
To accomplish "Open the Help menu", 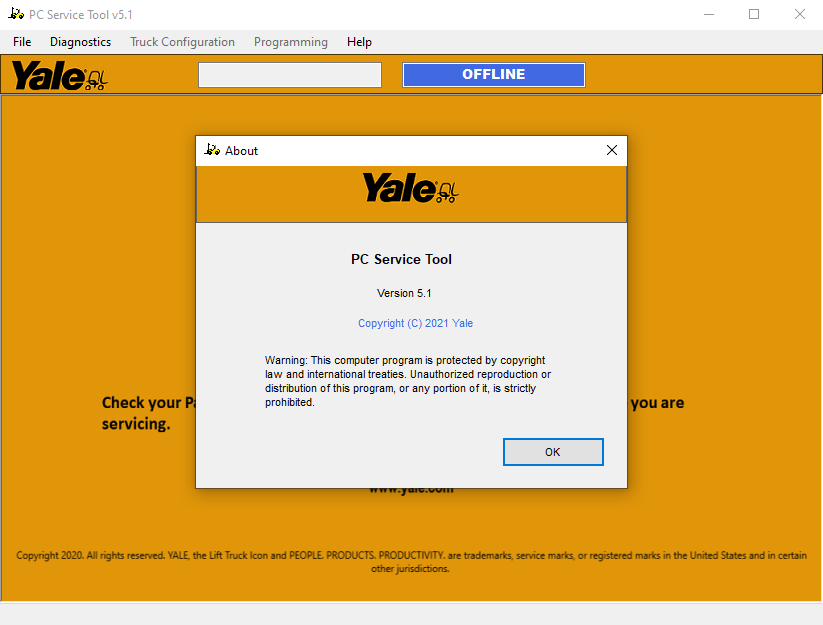I will [x=359, y=42].
